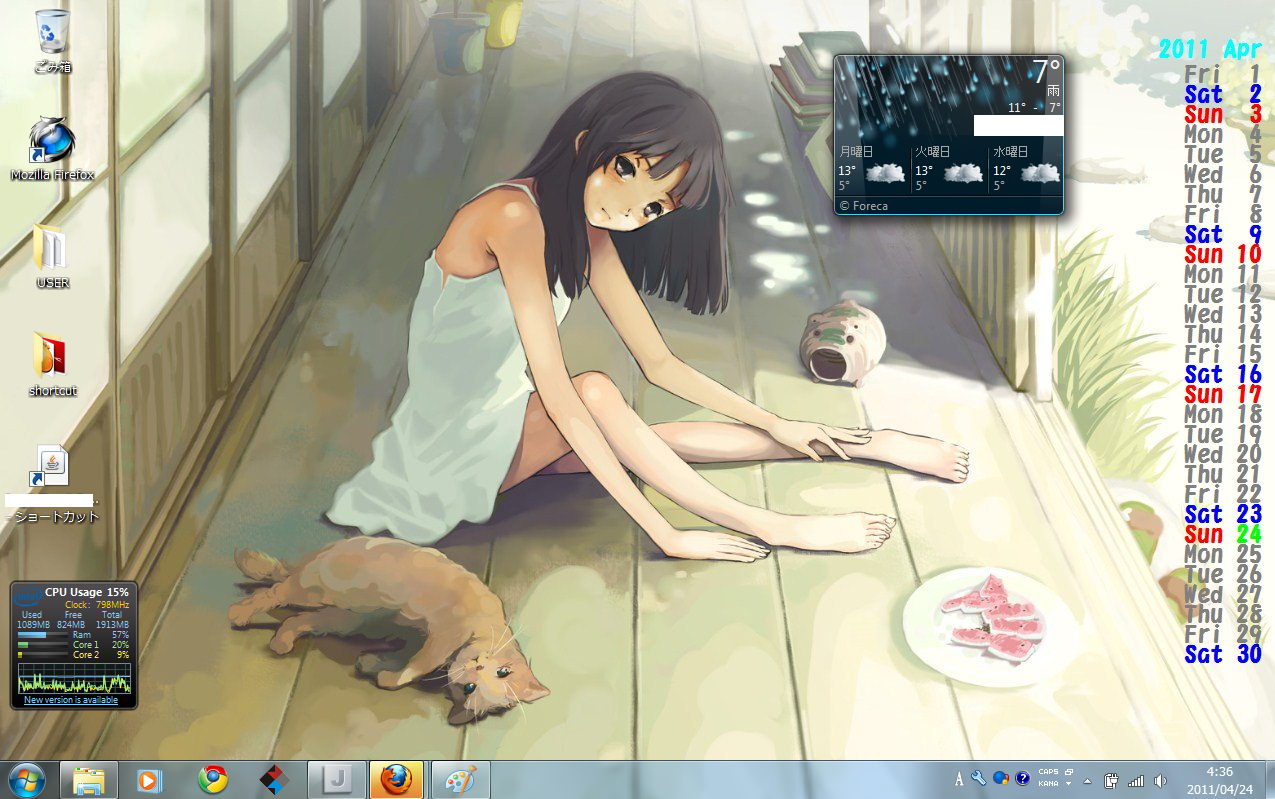This screenshot has width=1275, height=799.
Task: Select 'Sat 2' in the calendar
Action: point(1222,94)
